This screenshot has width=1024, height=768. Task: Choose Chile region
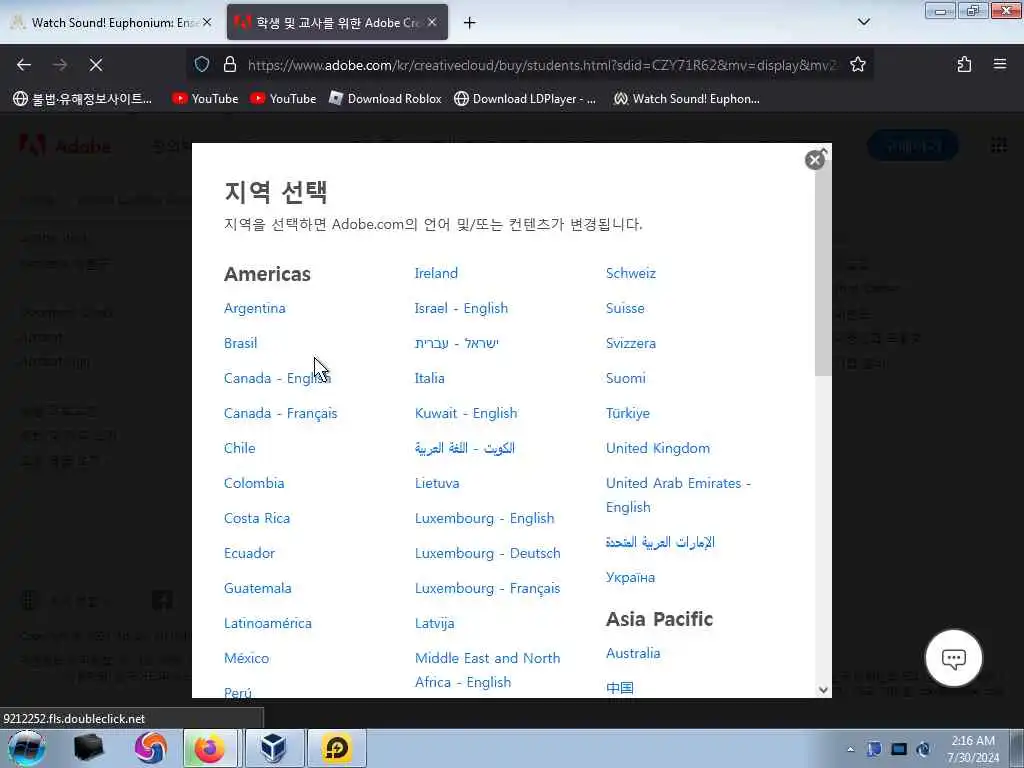pos(240,449)
